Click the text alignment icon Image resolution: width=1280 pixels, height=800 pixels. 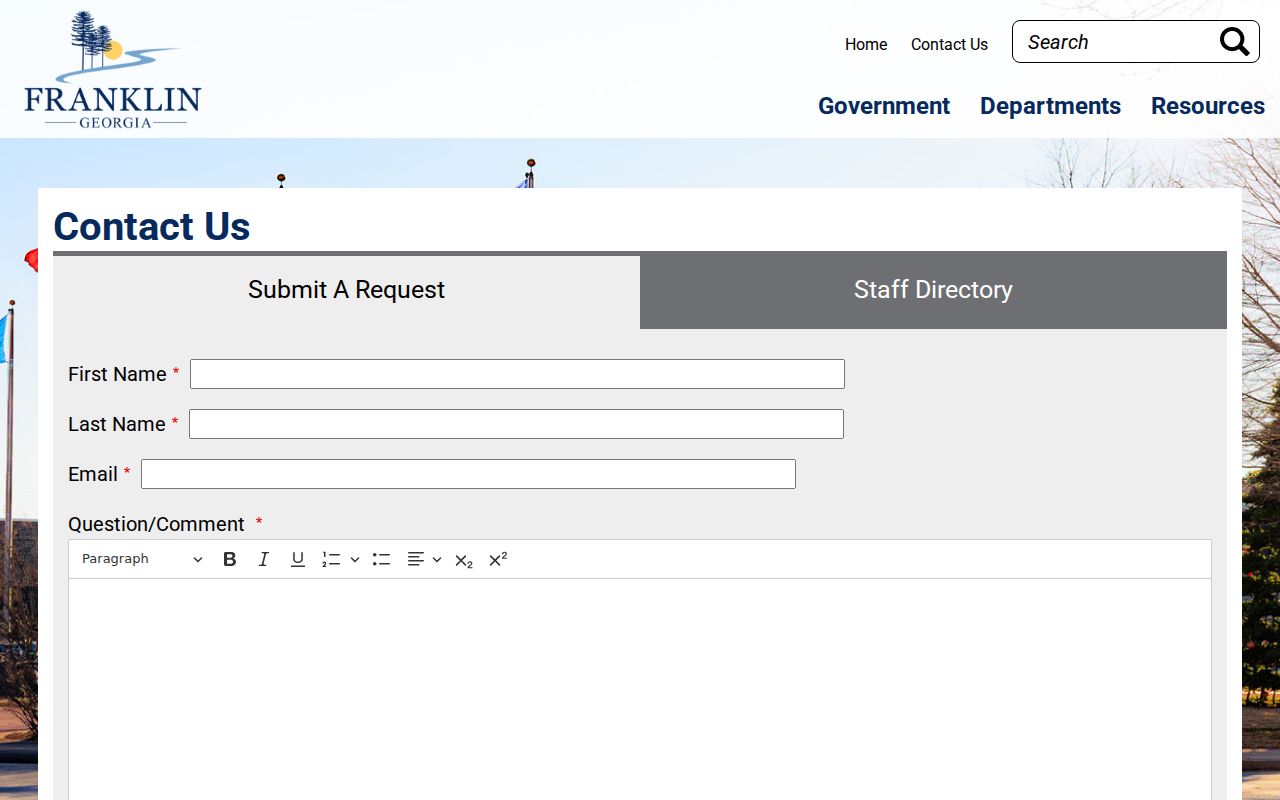[416, 559]
